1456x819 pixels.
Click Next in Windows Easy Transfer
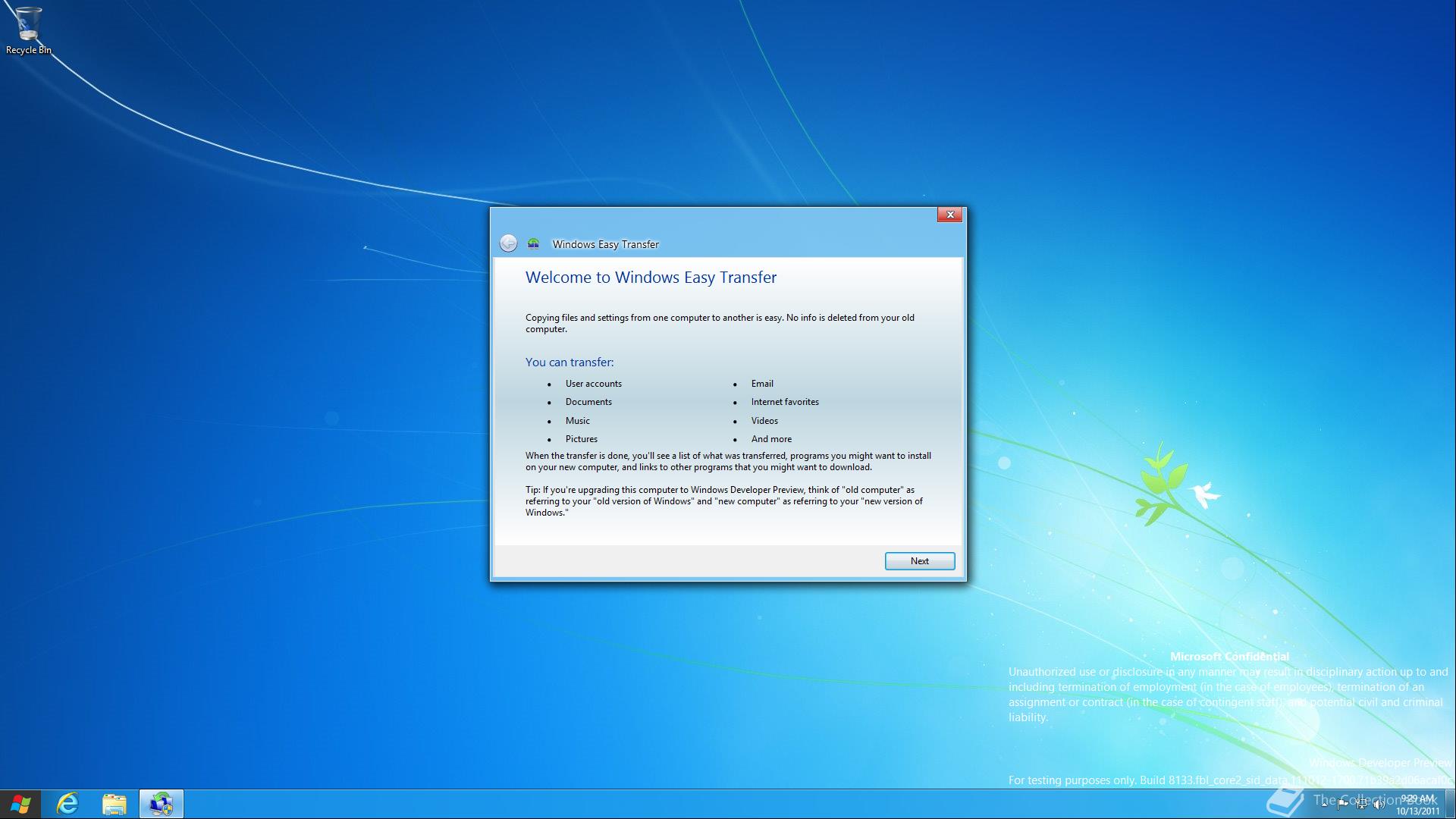[920, 561]
